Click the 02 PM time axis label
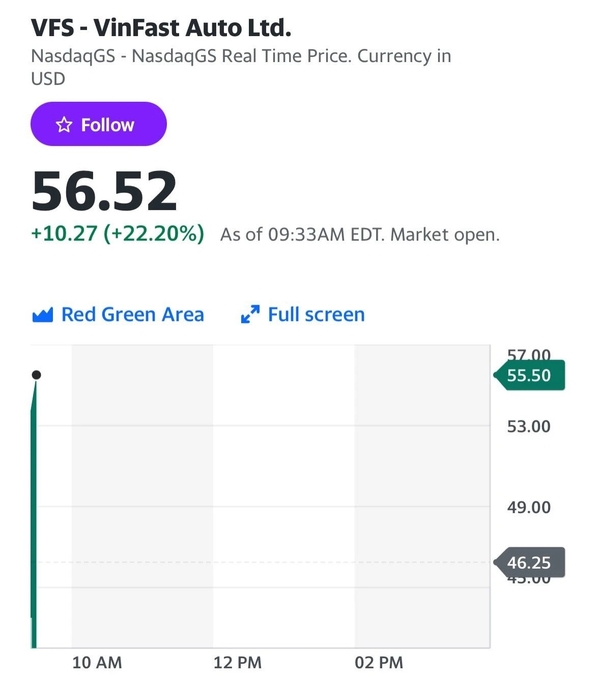600x681 pixels. [x=379, y=663]
